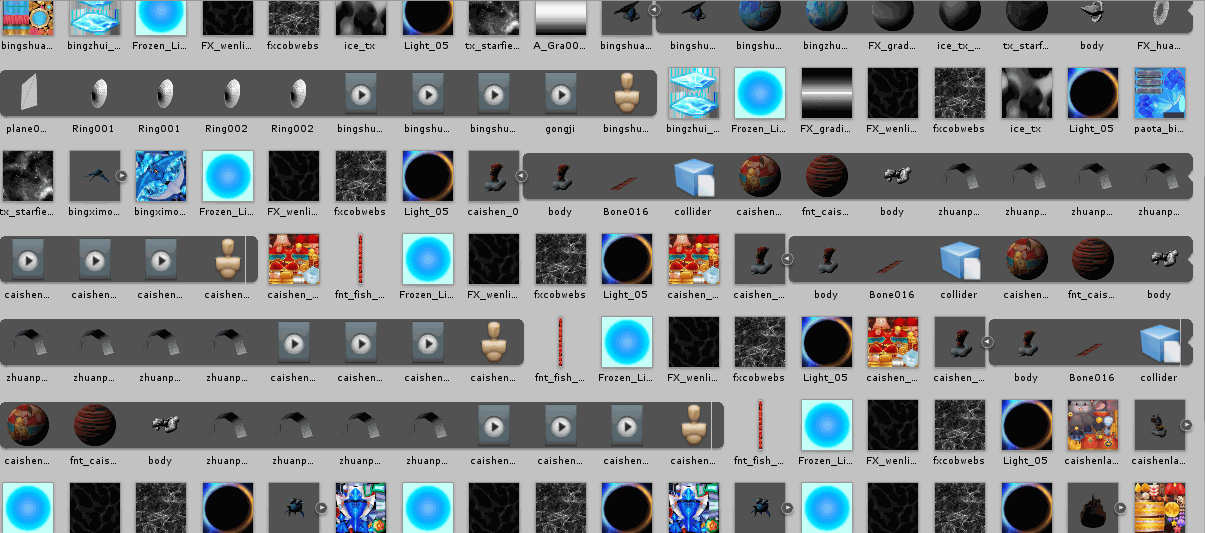Select the plane0 mesh asset
This screenshot has height=533, width=1205.
[x=27, y=93]
